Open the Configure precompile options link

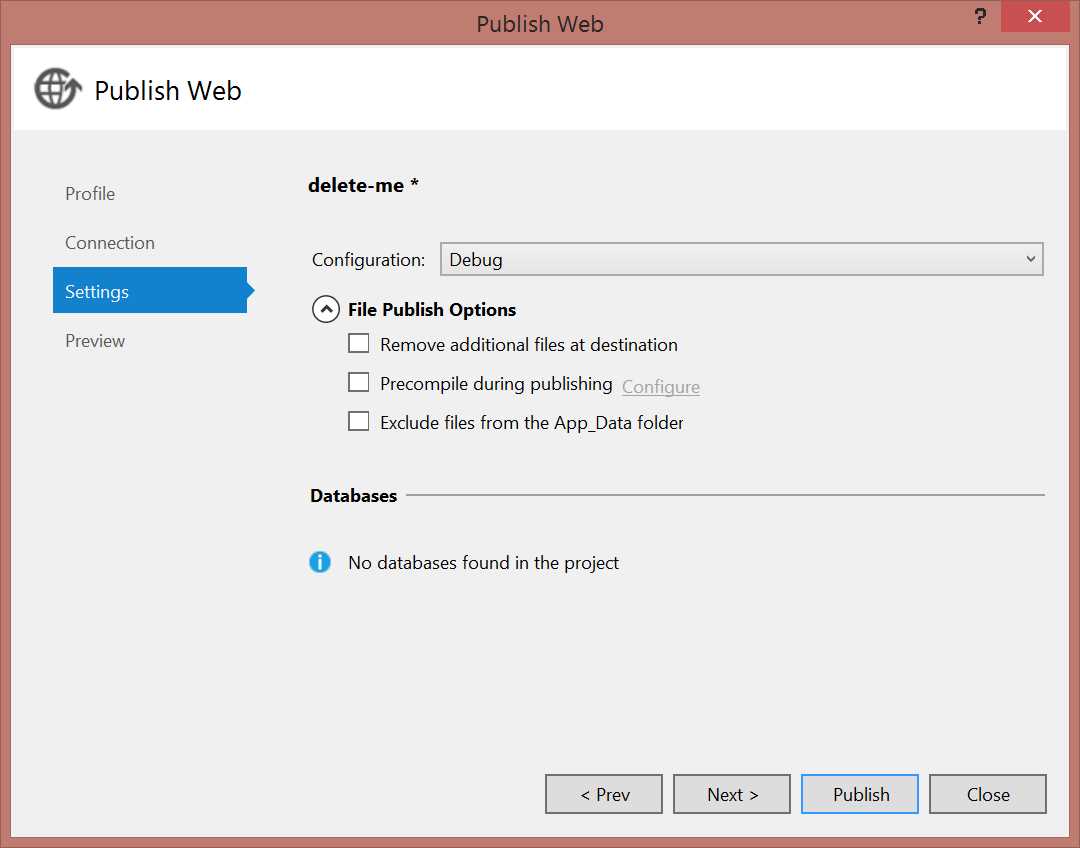[x=660, y=386]
